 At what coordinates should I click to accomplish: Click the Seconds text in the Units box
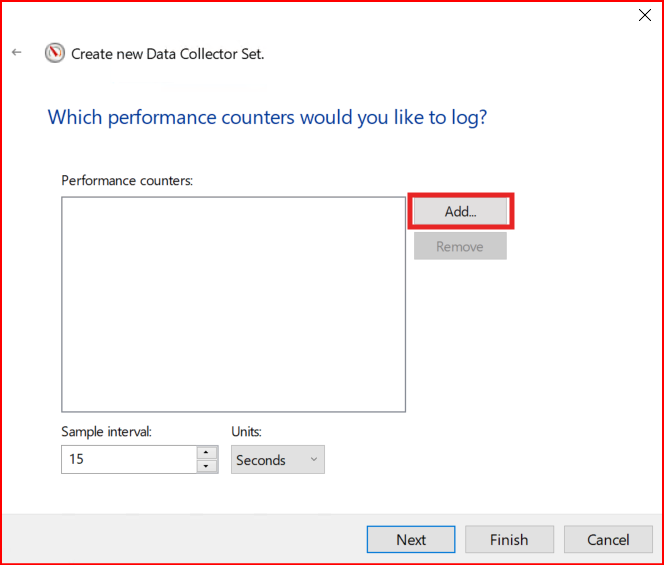pyautogui.click(x=261, y=460)
